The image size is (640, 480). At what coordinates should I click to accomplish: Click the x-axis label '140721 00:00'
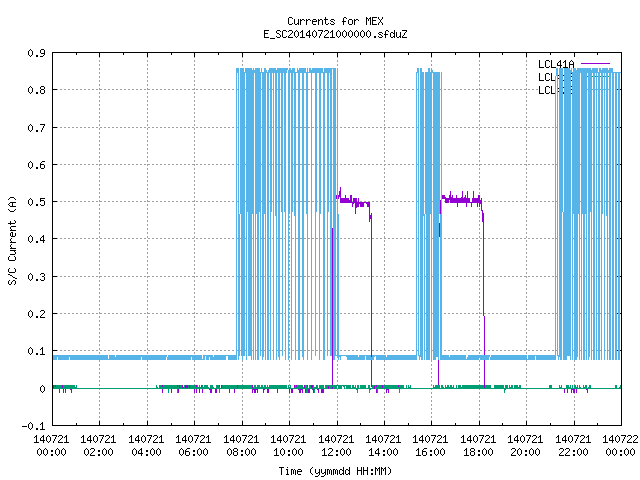tap(51, 446)
